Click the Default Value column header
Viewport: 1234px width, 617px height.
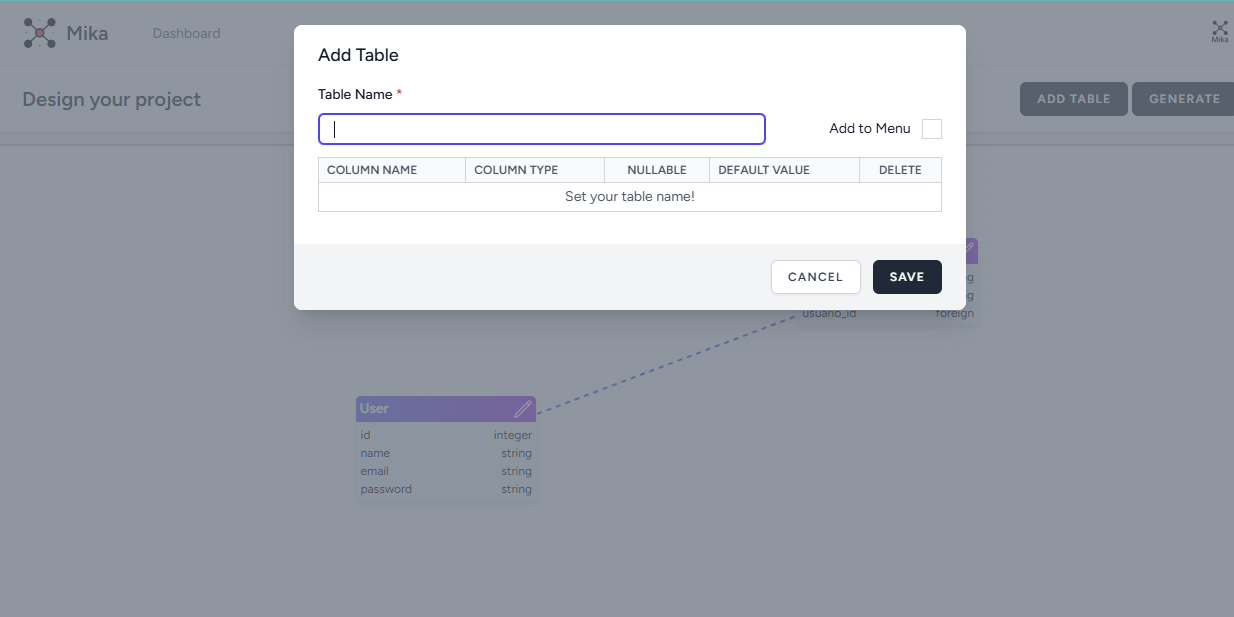(783, 170)
